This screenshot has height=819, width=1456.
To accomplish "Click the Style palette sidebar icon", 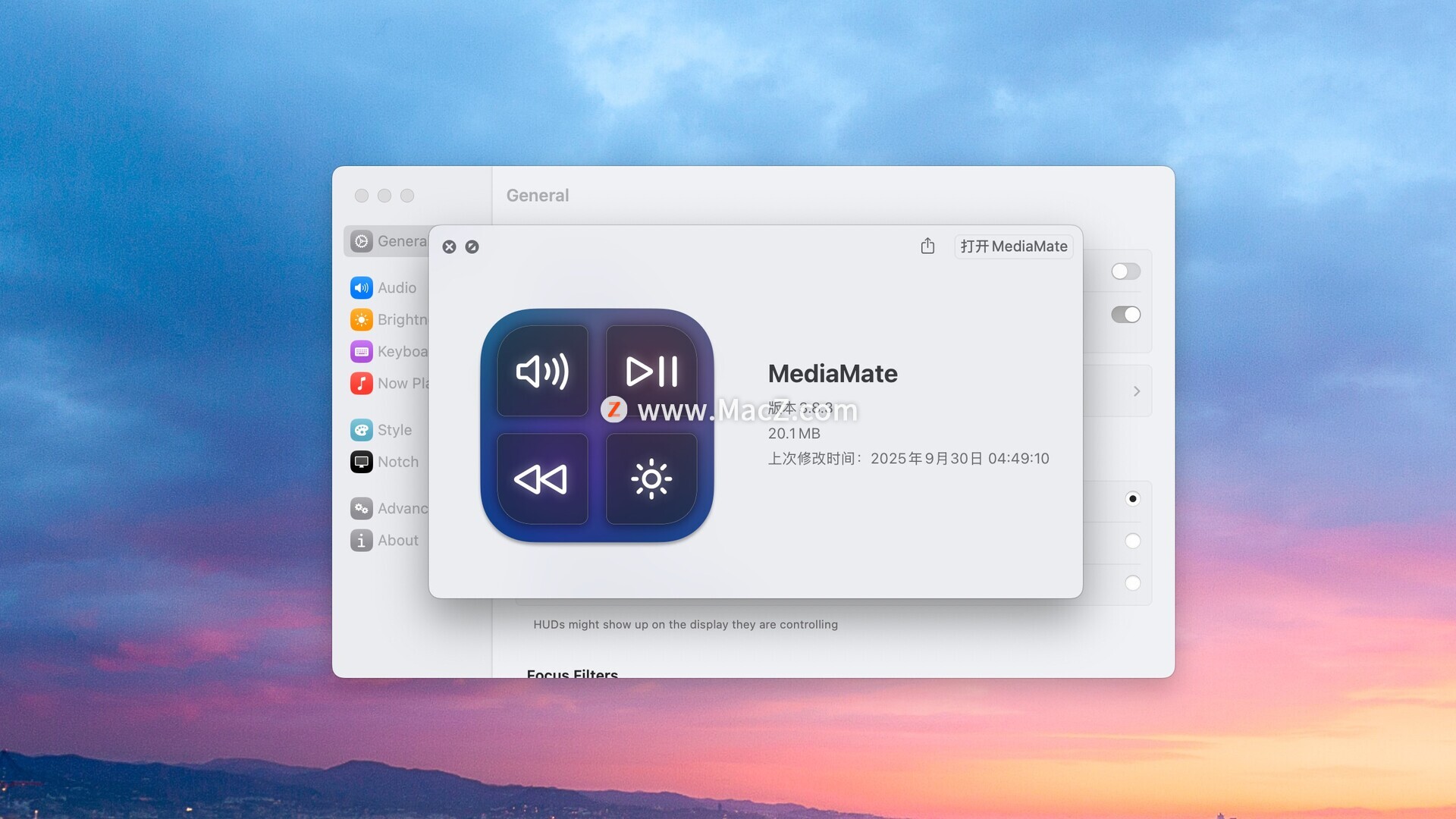I will click(x=361, y=430).
